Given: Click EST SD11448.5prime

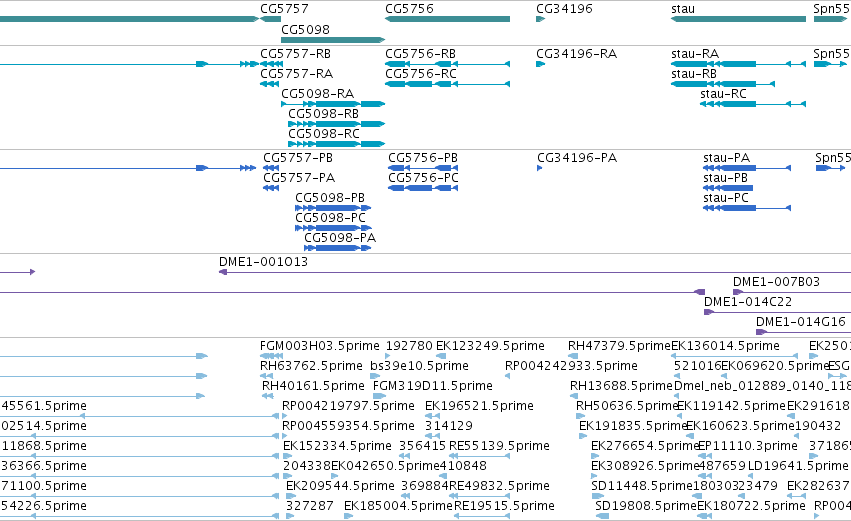Looking at the screenshot, I should pos(642,486).
